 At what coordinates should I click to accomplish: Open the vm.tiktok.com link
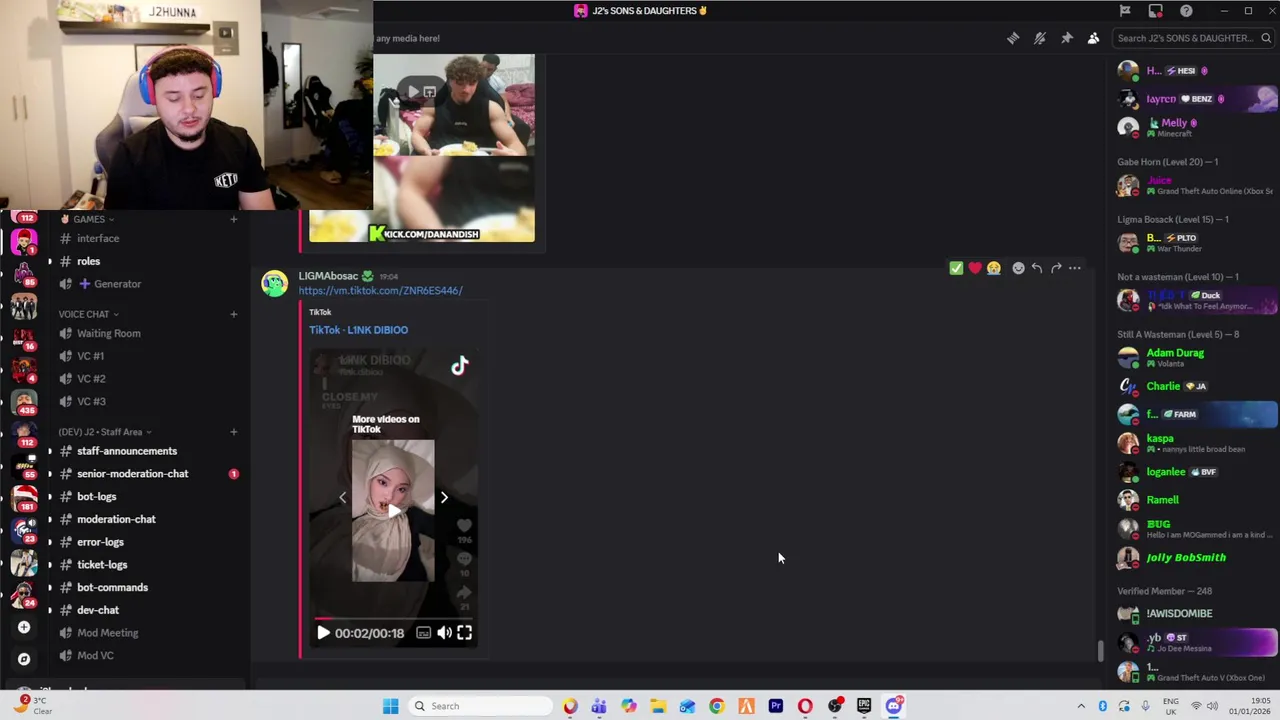tap(380, 291)
